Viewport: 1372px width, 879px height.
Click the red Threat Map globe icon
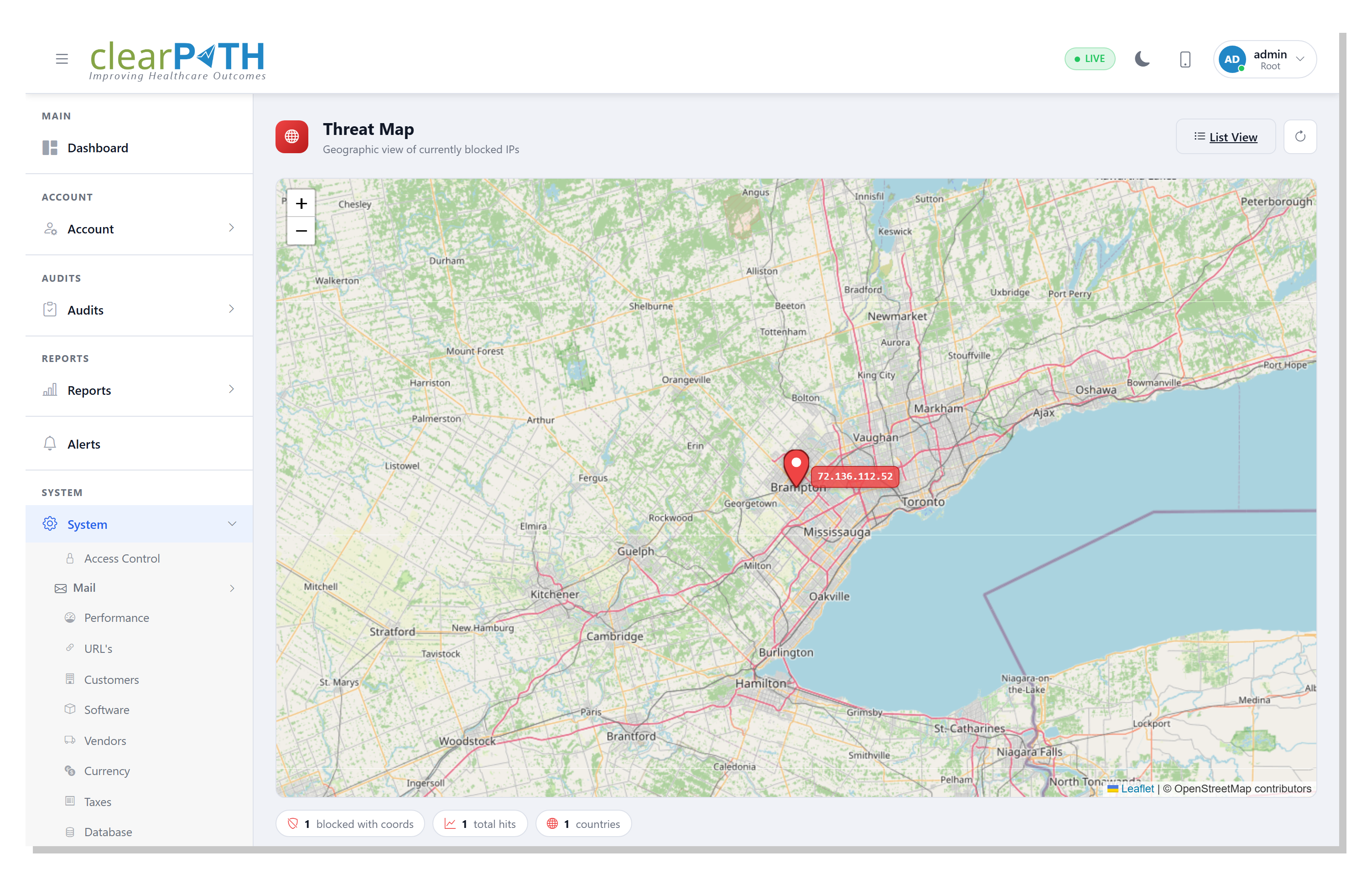292,136
